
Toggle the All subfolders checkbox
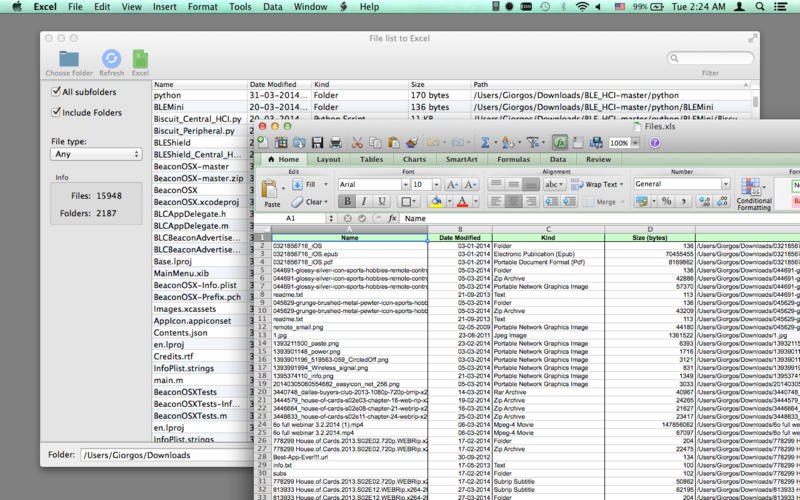click(56, 91)
